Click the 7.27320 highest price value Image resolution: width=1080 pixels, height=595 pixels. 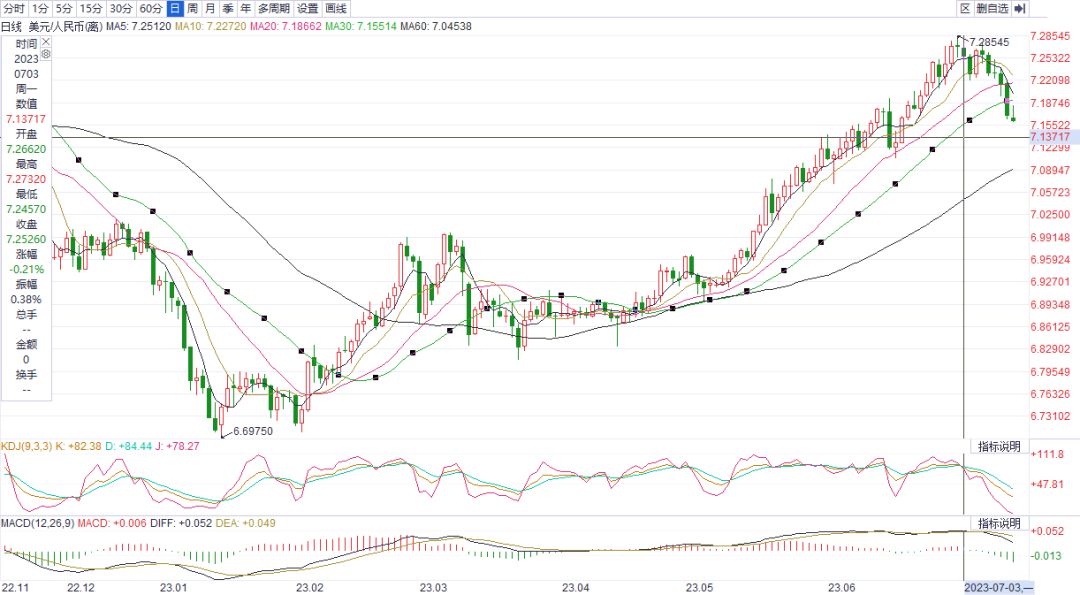26,179
